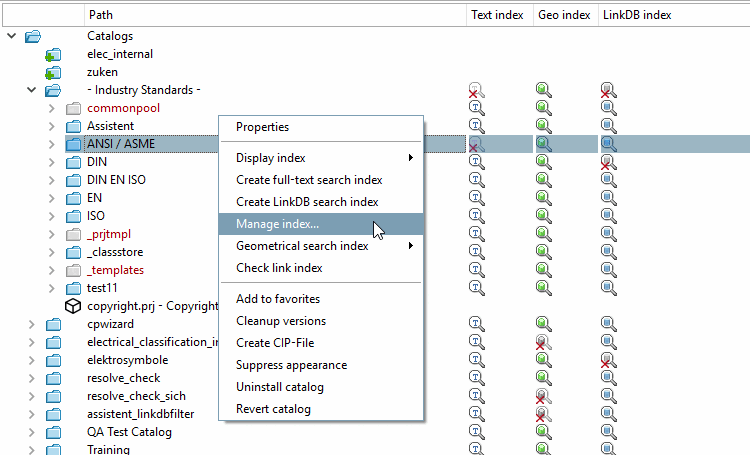The height and width of the screenshot is (455, 750).
Task: Click the copyright.prj project cube icon
Action: coord(73,306)
